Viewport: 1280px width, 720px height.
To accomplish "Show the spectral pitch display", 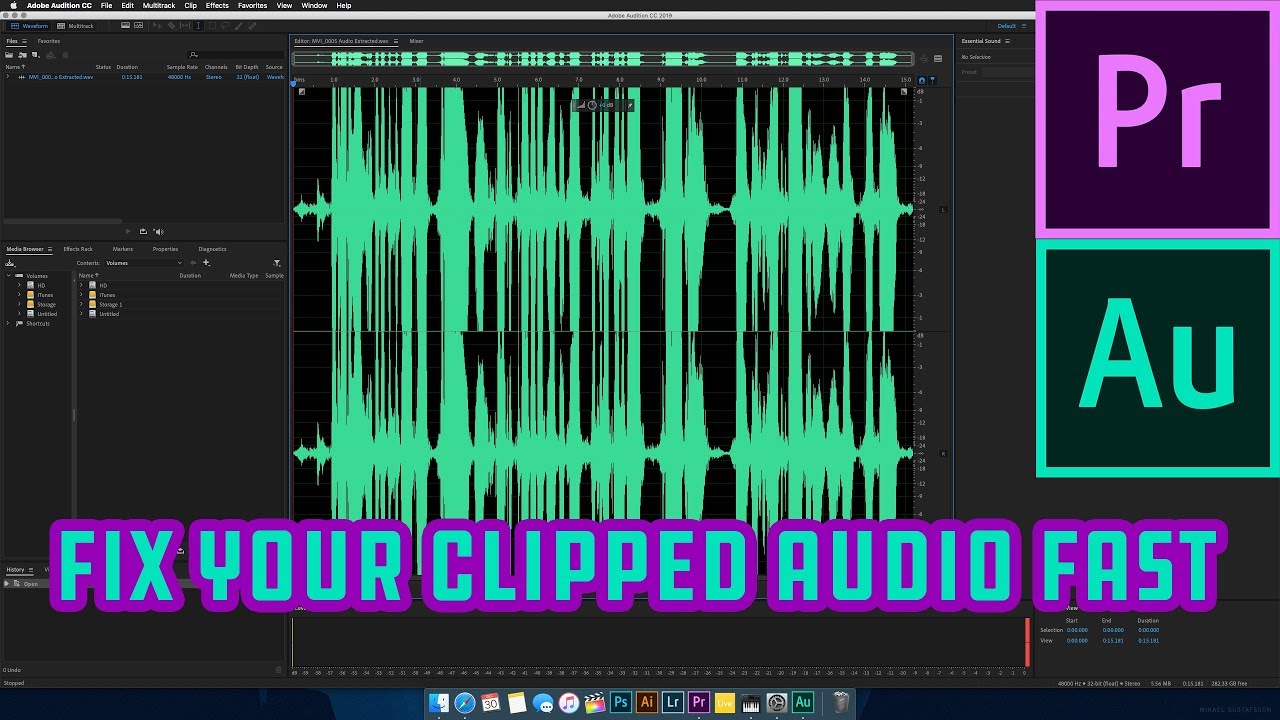I will [138, 25].
